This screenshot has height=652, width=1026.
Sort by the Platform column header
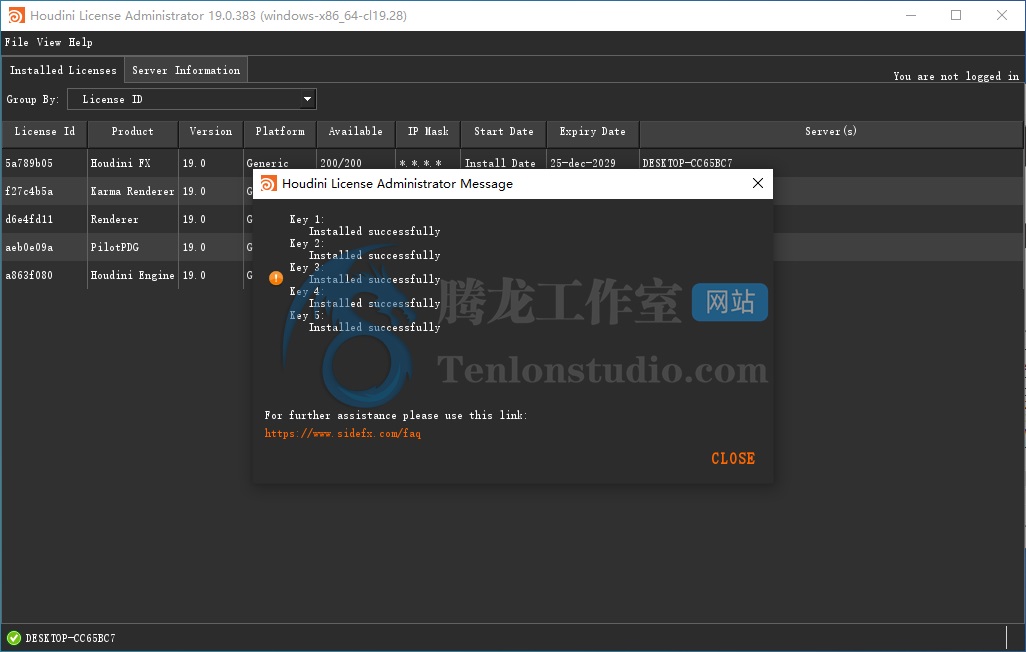280,132
